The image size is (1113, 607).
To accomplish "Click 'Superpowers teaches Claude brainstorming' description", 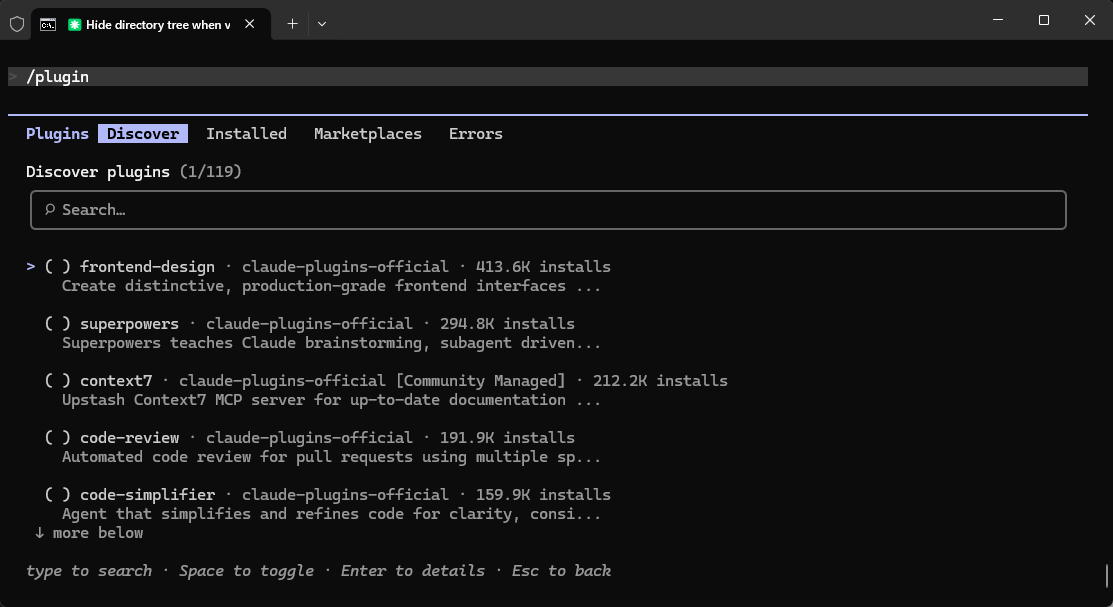I will 331,343.
